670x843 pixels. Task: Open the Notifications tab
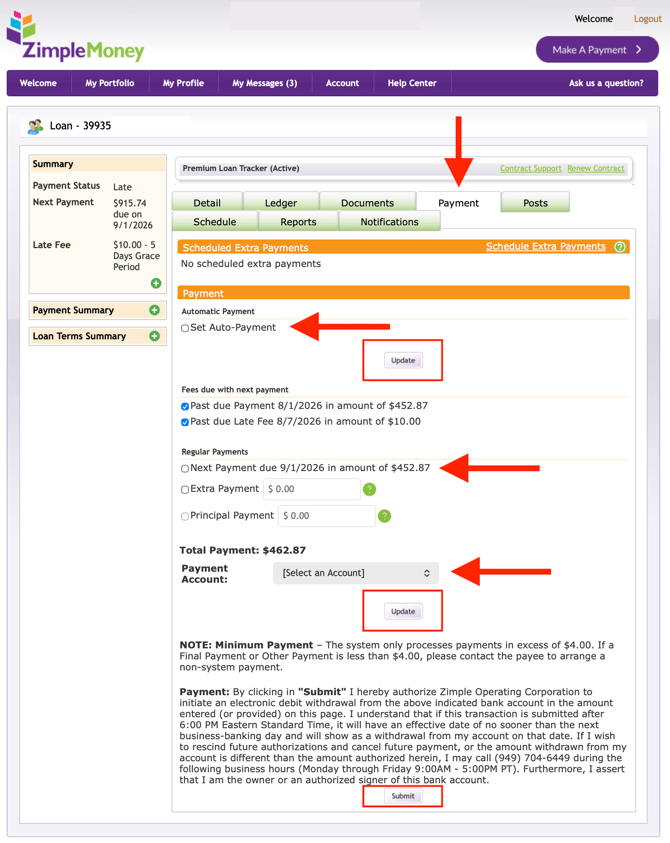click(x=389, y=222)
